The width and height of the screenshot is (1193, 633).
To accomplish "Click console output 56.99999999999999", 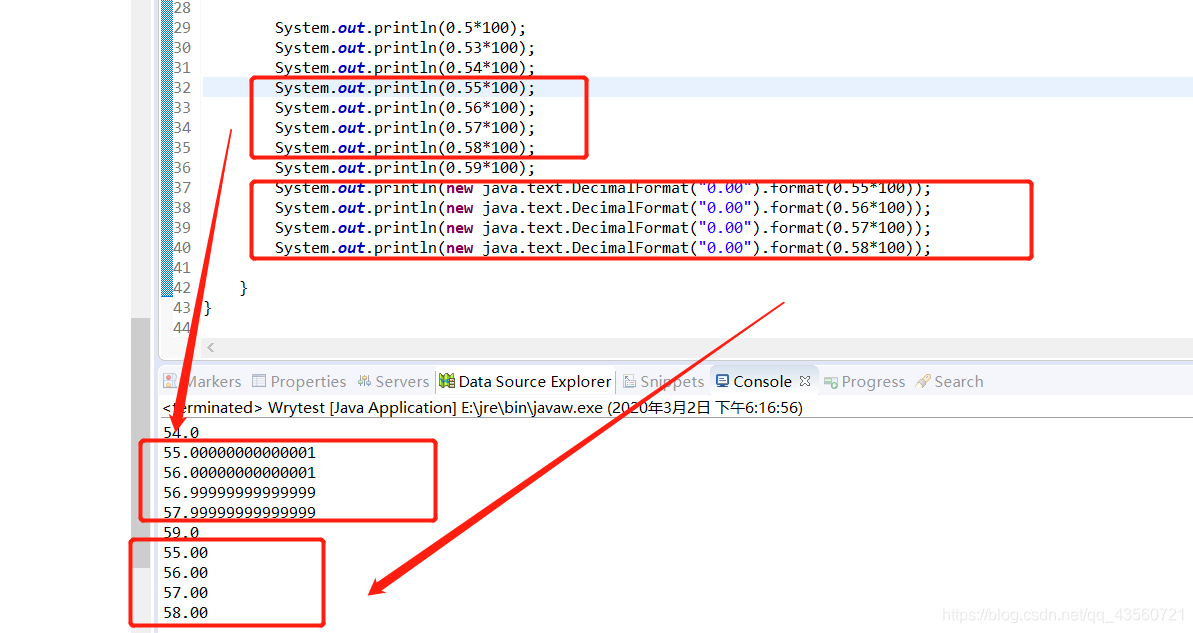I will [x=239, y=492].
